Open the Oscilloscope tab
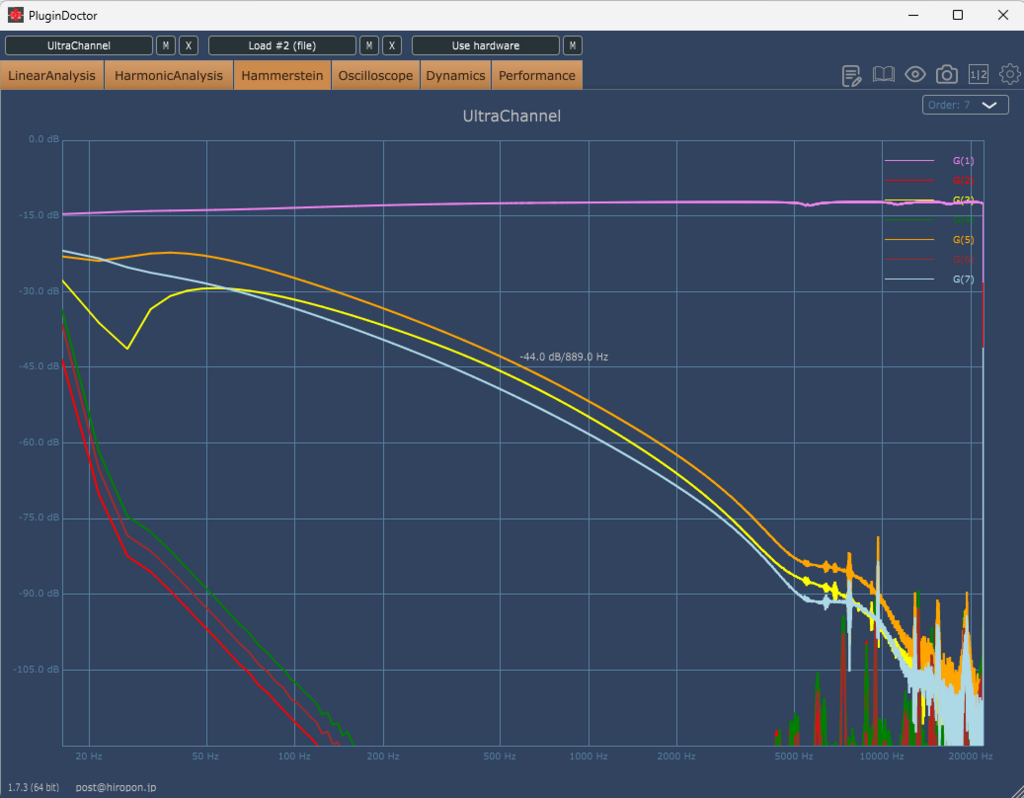Image resolution: width=1024 pixels, height=798 pixels. [x=376, y=75]
